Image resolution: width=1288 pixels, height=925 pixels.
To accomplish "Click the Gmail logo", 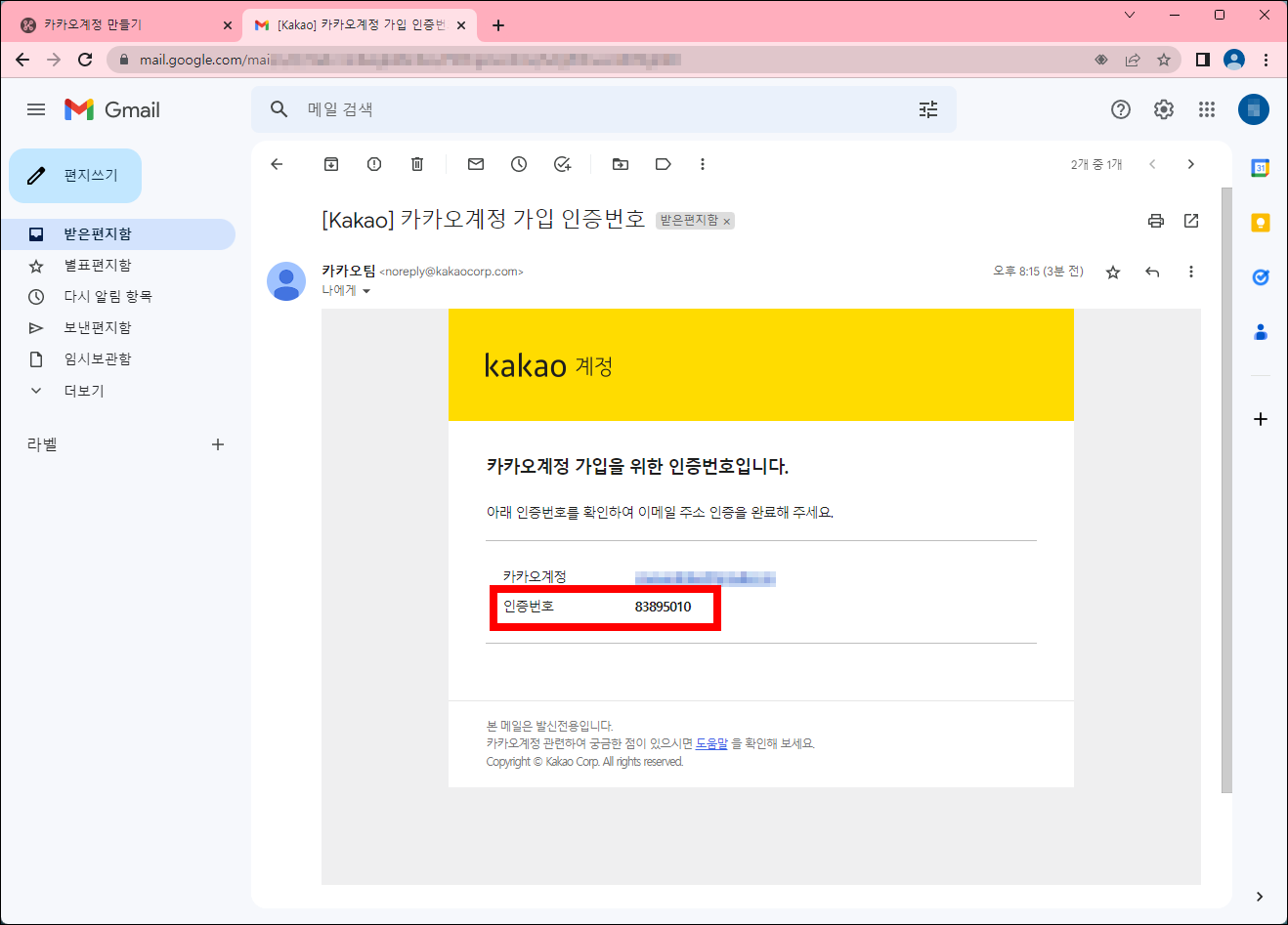I will click(112, 109).
